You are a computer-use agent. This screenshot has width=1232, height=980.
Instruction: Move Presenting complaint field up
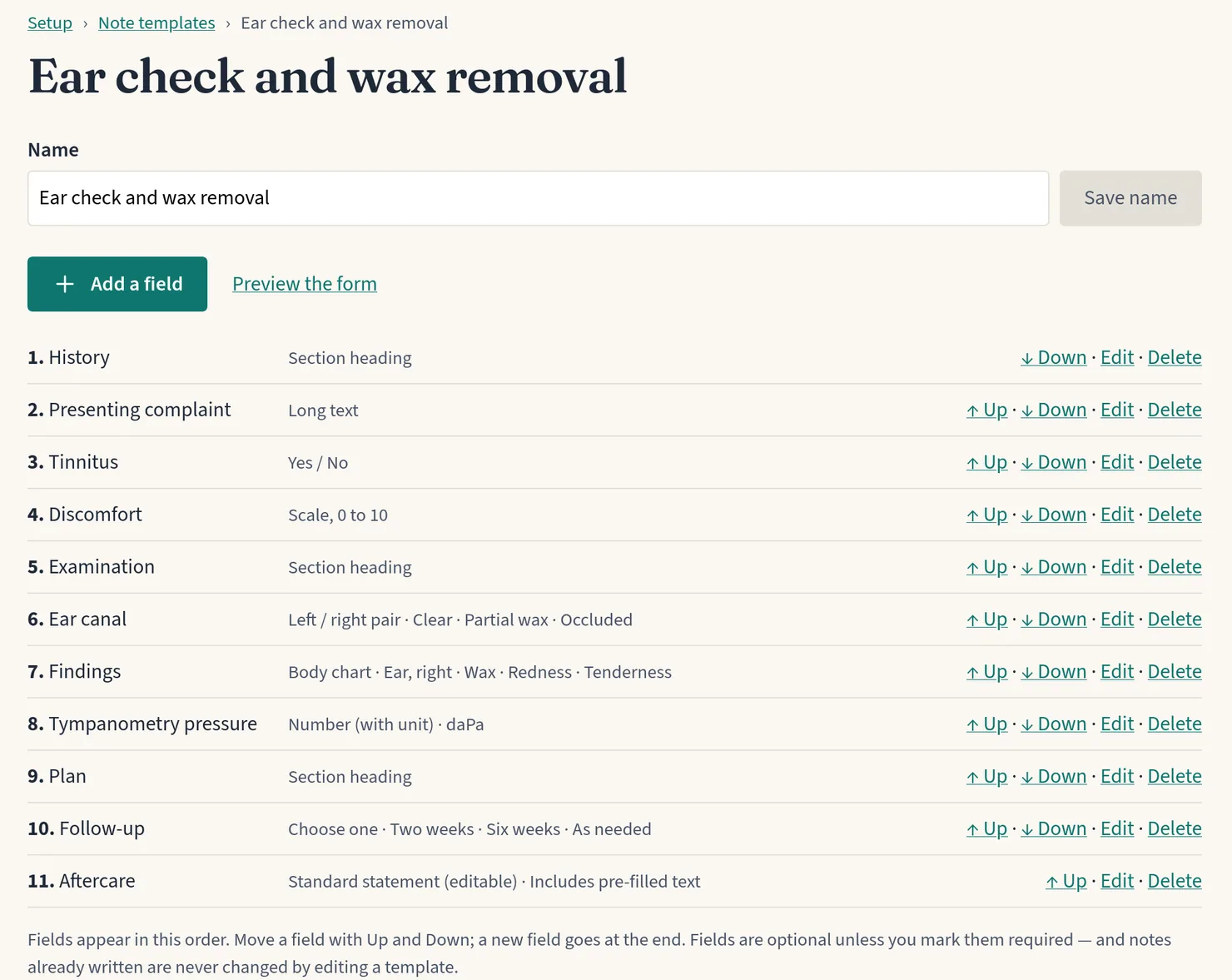(986, 410)
